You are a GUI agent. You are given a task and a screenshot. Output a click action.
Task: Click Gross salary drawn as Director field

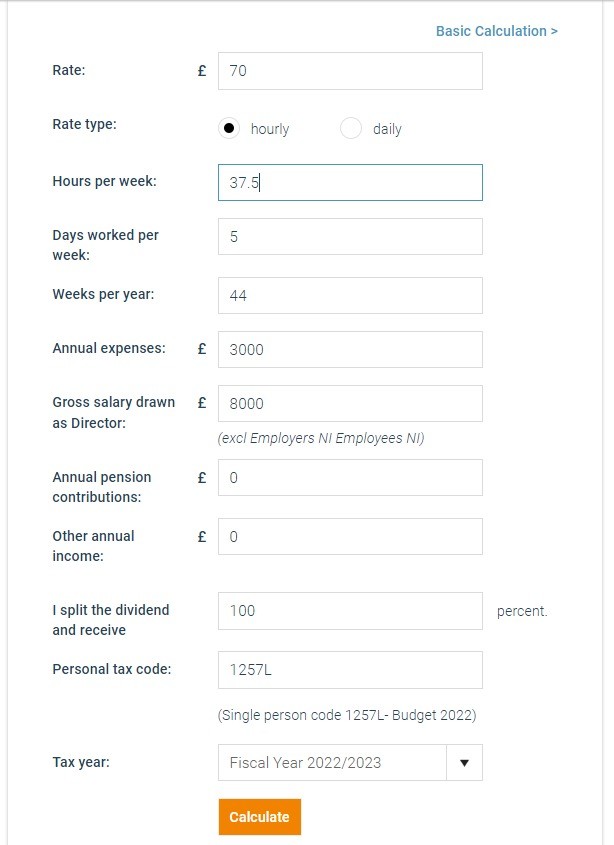click(350, 404)
